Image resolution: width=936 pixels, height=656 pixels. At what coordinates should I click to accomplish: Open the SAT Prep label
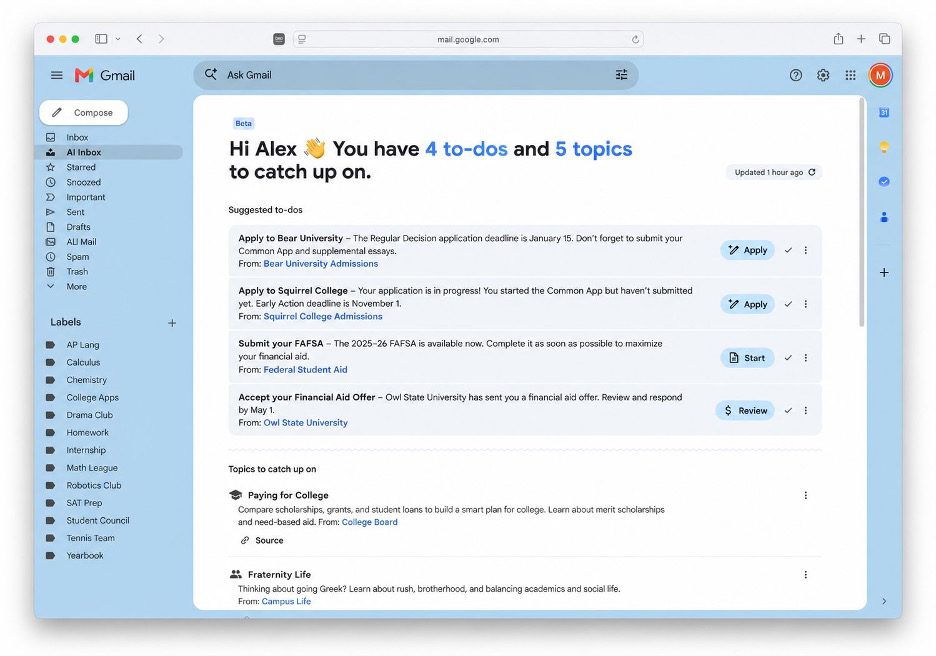tap(84, 503)
